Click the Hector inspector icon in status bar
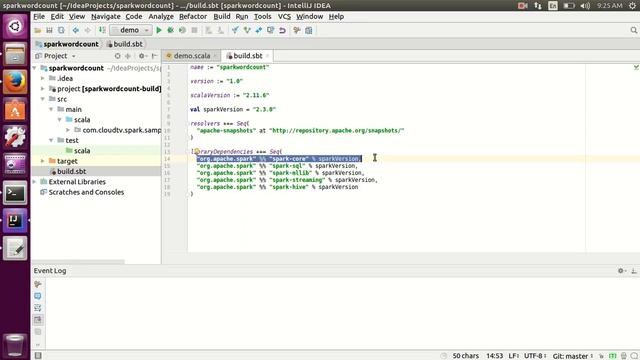The image size is (640, 360). pos(624,356)
